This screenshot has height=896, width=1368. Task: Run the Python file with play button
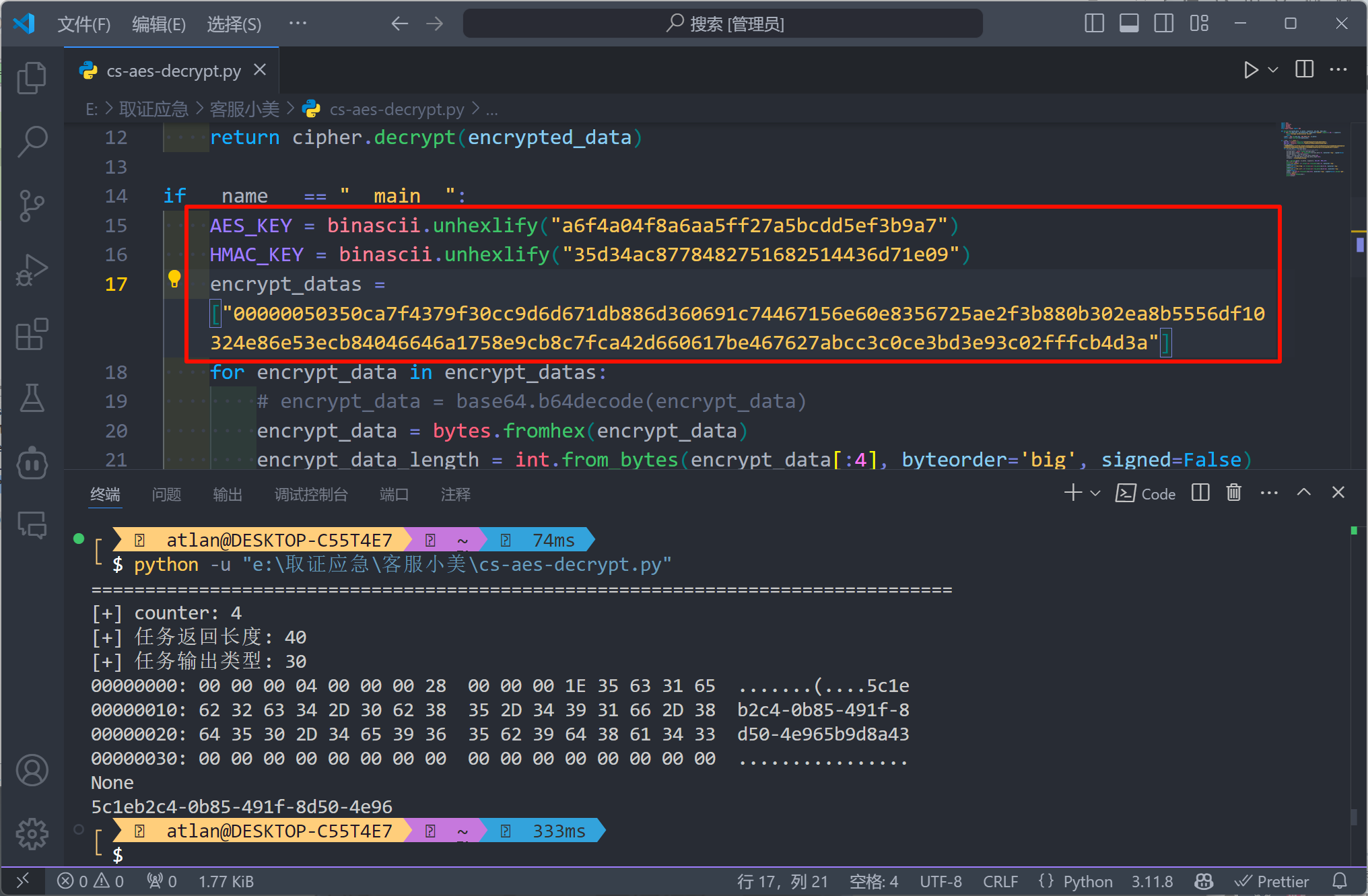(x=1250, y=70)
